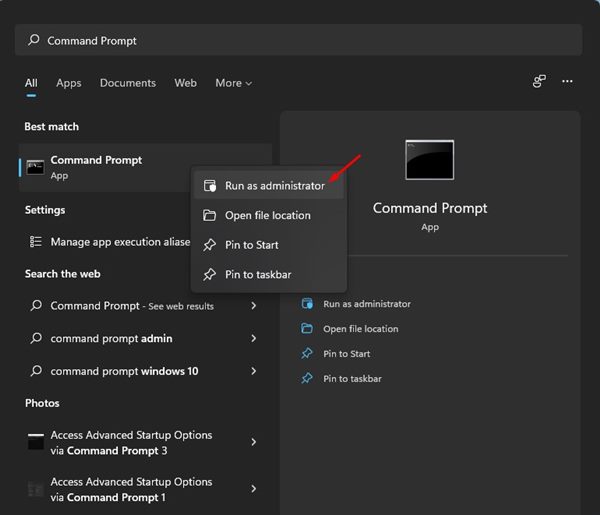Screen dimensions: 600x515
Task: Choose Run as administrator from the context menu
Action: 269,186
